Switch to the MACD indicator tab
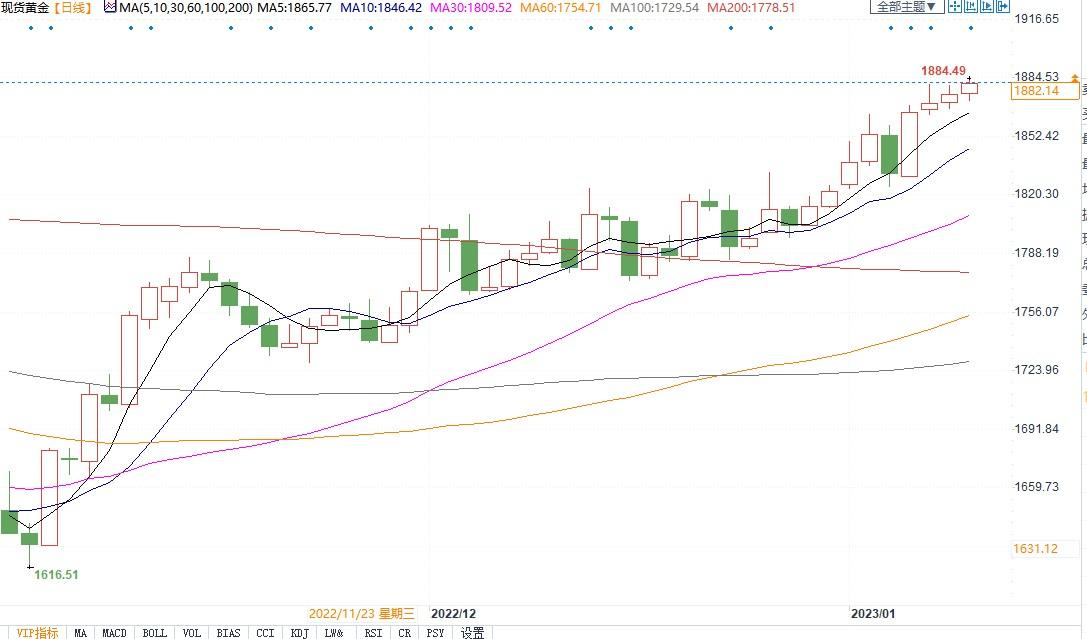Viewport: 1087px width, 639px height. pyautogui.click(x=115, y=632)
